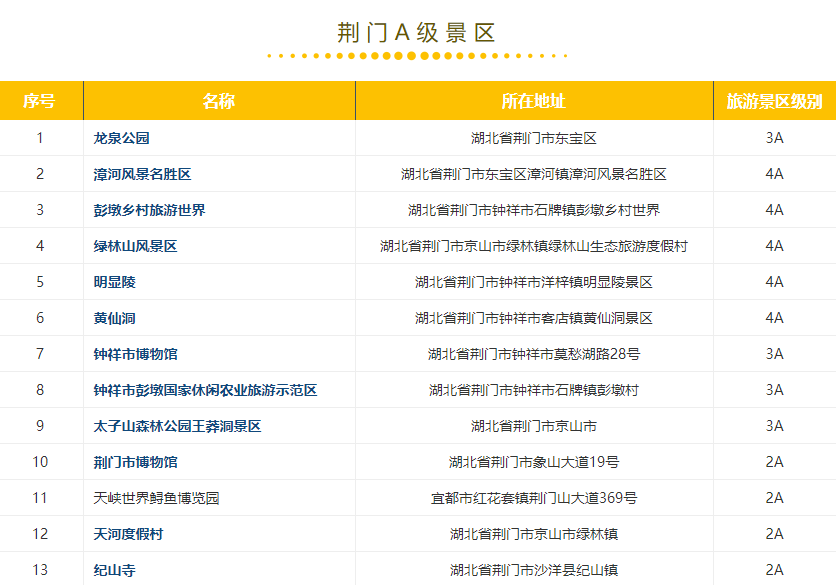Select address 湖北省荆门市钟祥市洋梓镇明显陵景区
836x585 pixels.
534,282
